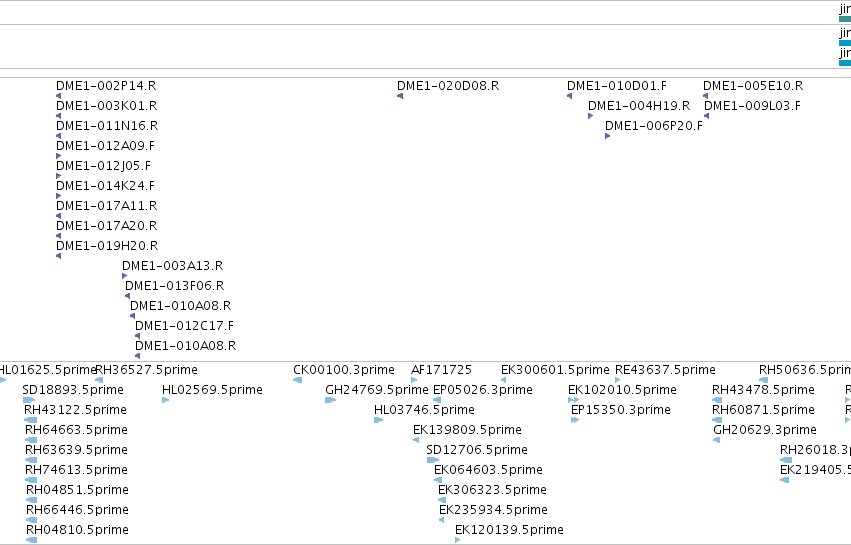Click the purple arrow beneath DME1-017A11.R
The width and height of the screenshot is (851, 545).
click(x=59, y=216)
